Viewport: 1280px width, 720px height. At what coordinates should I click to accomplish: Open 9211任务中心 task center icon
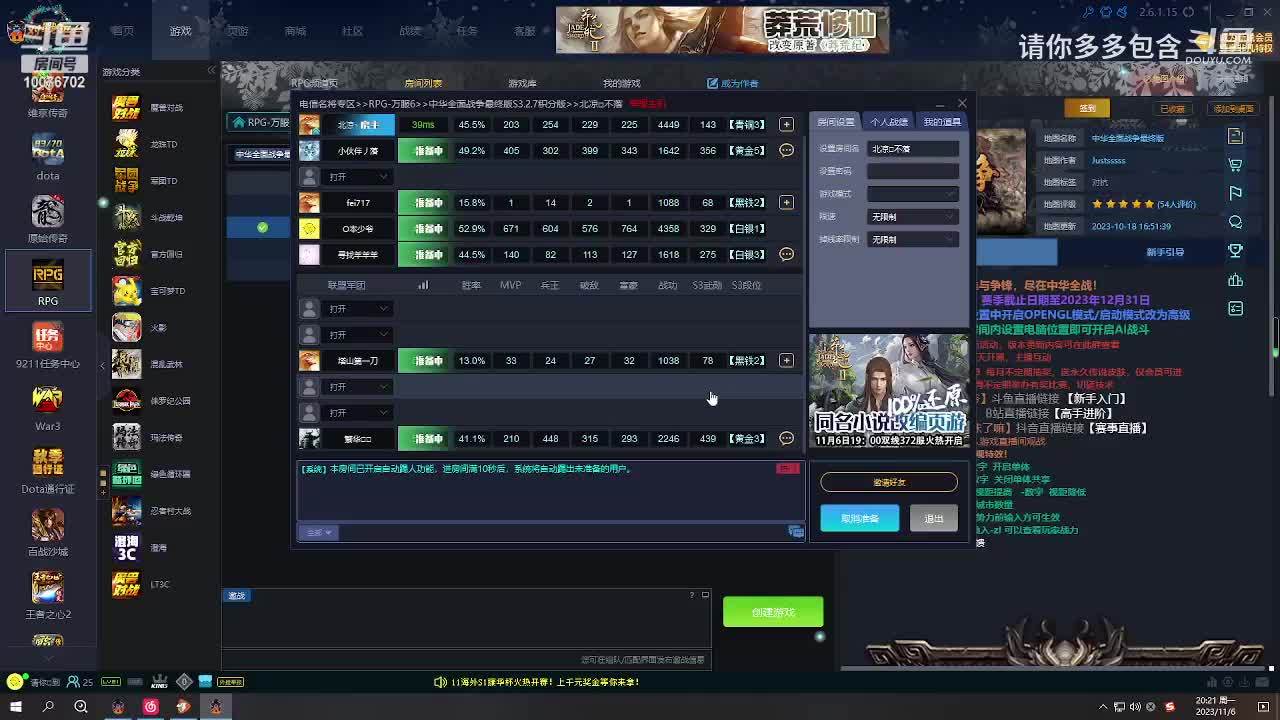[x=47, y=345]
